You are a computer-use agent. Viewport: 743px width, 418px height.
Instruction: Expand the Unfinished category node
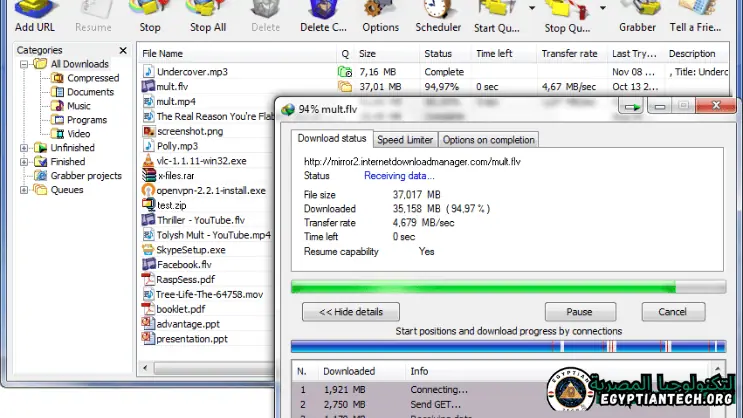24,148
